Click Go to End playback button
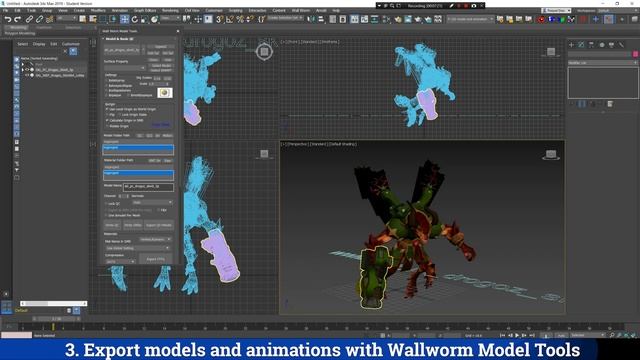Image resolution: width=640 pixels, height=360 pixels. pyautogui.click(x=532, y=336)
